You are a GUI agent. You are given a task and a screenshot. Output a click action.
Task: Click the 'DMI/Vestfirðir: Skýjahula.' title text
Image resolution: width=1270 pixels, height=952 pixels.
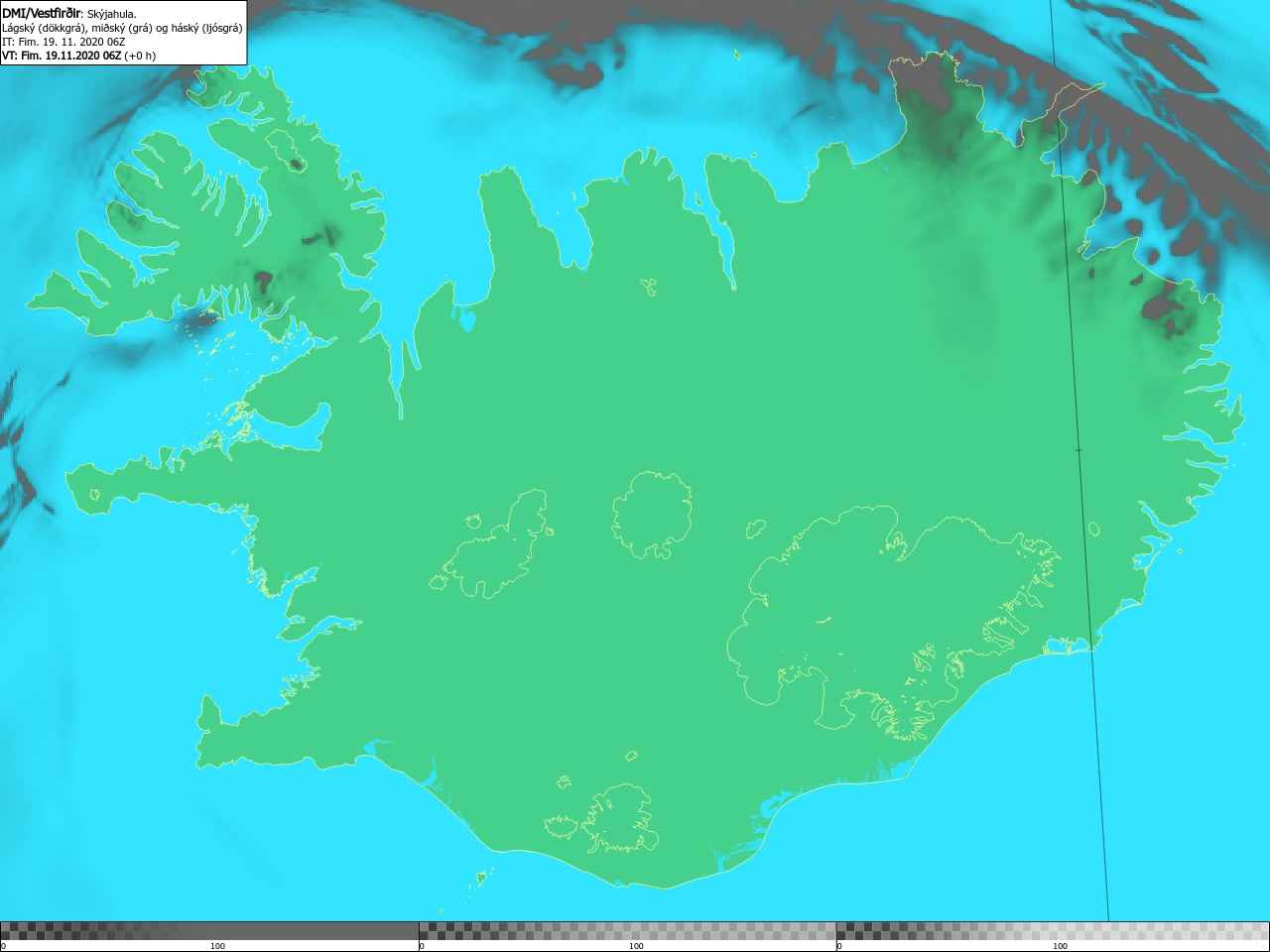[69, 14]
